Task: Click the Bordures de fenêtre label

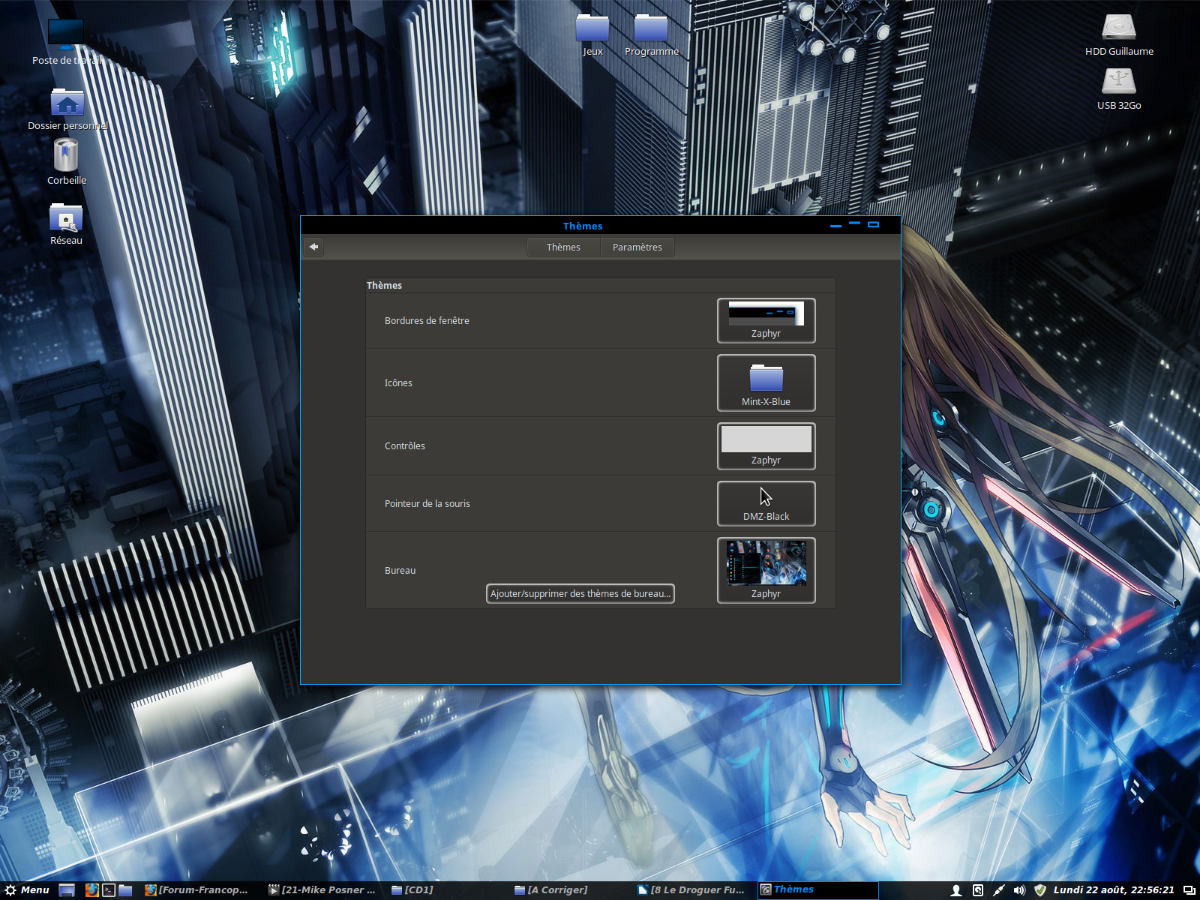Action: [427, 321]
